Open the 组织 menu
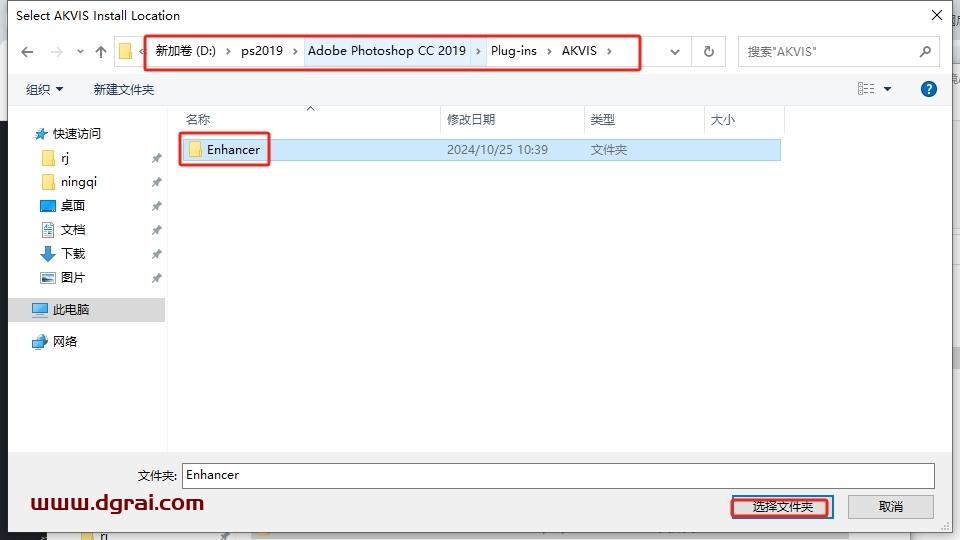This screenshot has width=960, height=540. [x=44, y=89]
